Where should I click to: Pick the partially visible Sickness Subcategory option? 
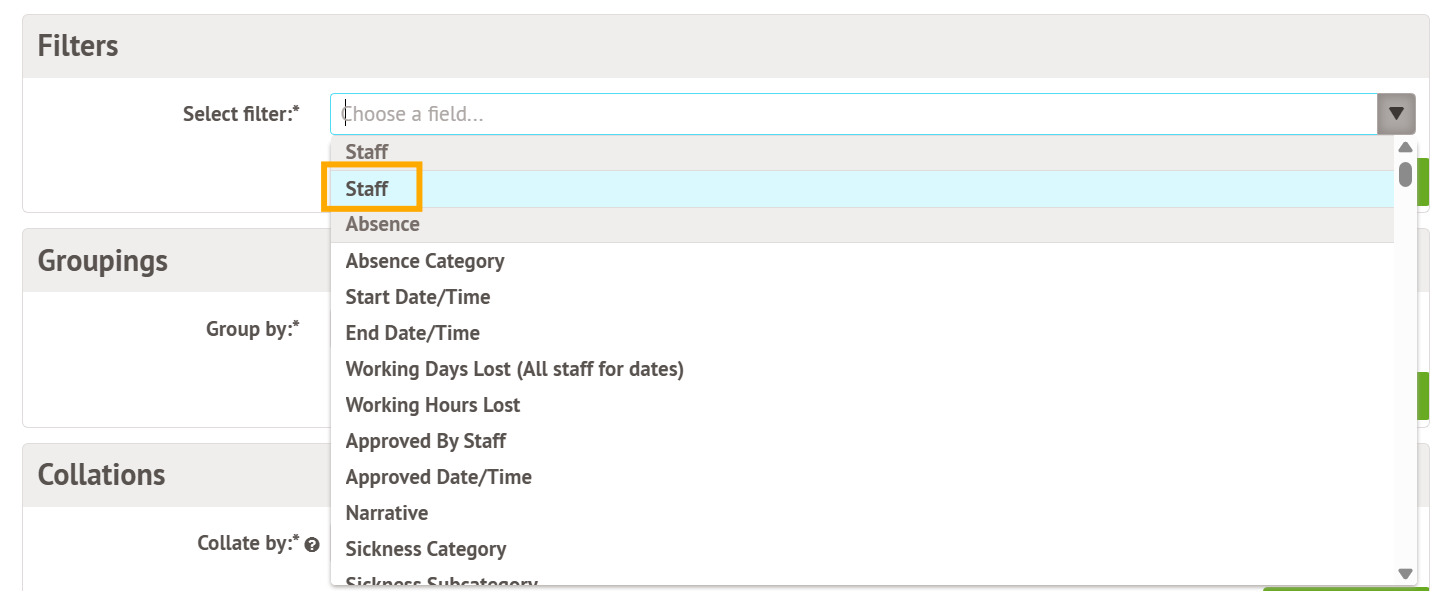[x=441, y=580]
